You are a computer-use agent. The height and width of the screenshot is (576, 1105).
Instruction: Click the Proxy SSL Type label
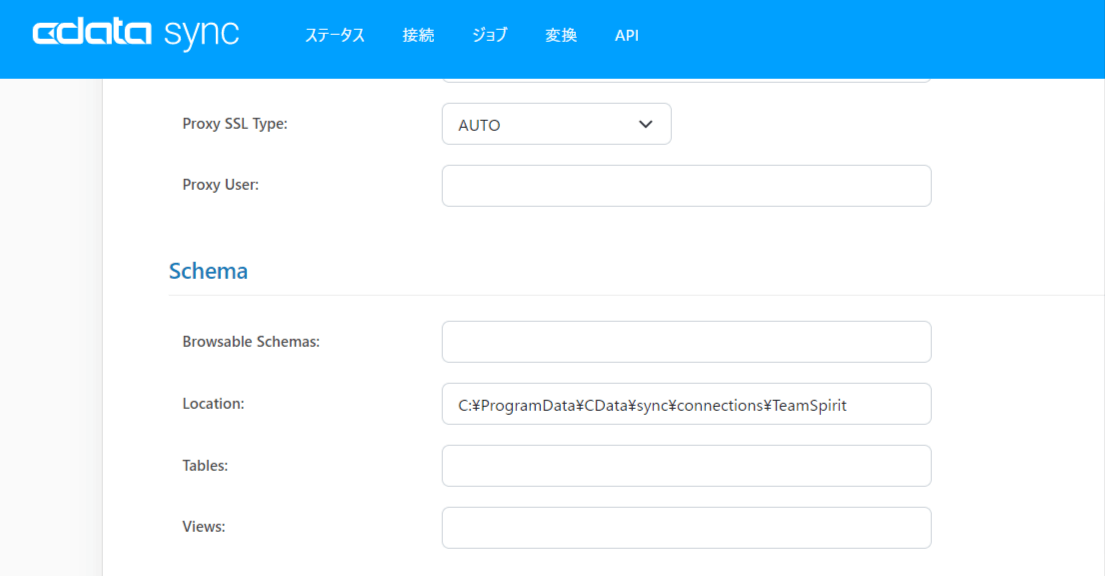pyautogui.click(x=235, y=123)
